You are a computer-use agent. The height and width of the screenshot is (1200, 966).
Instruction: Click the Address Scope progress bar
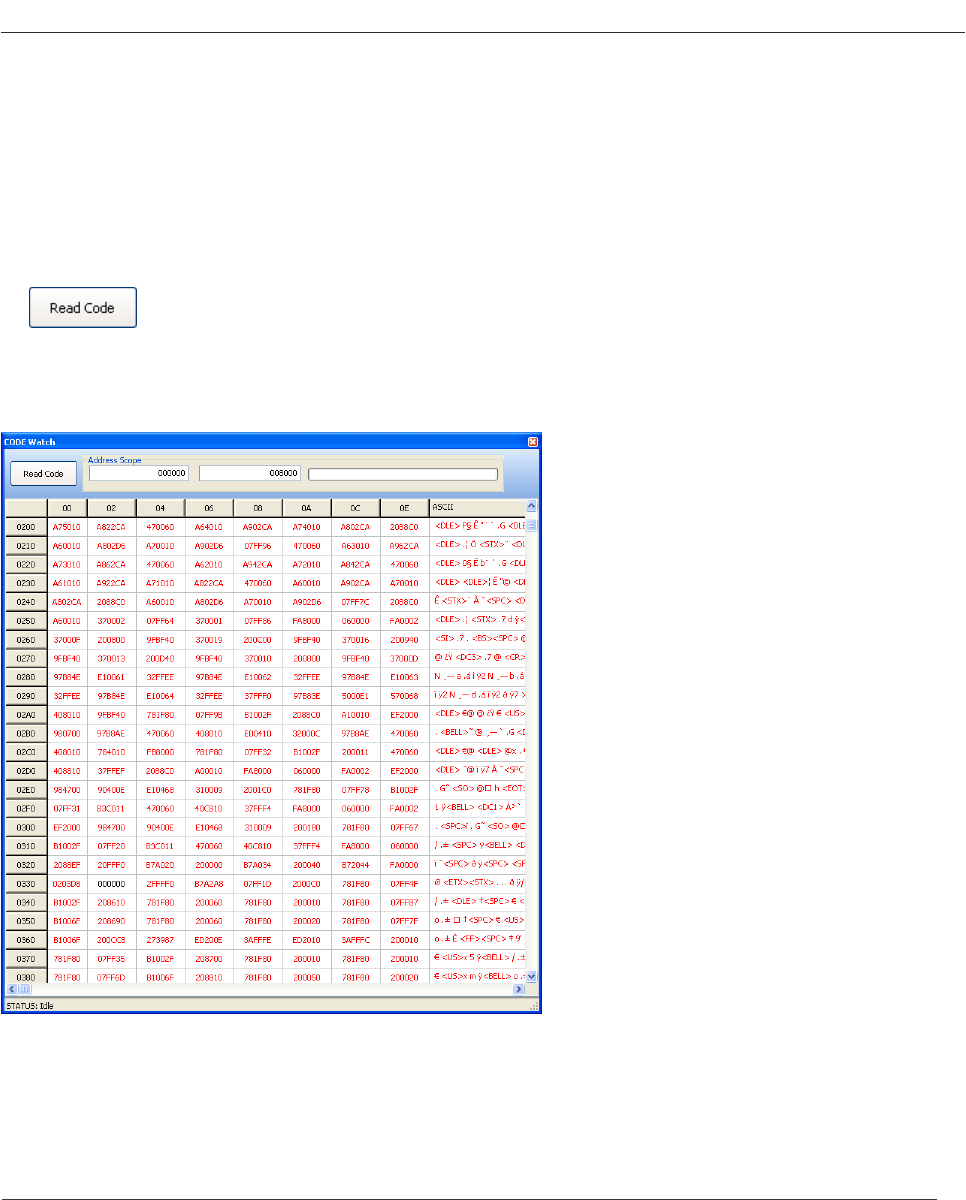[402, 474]
